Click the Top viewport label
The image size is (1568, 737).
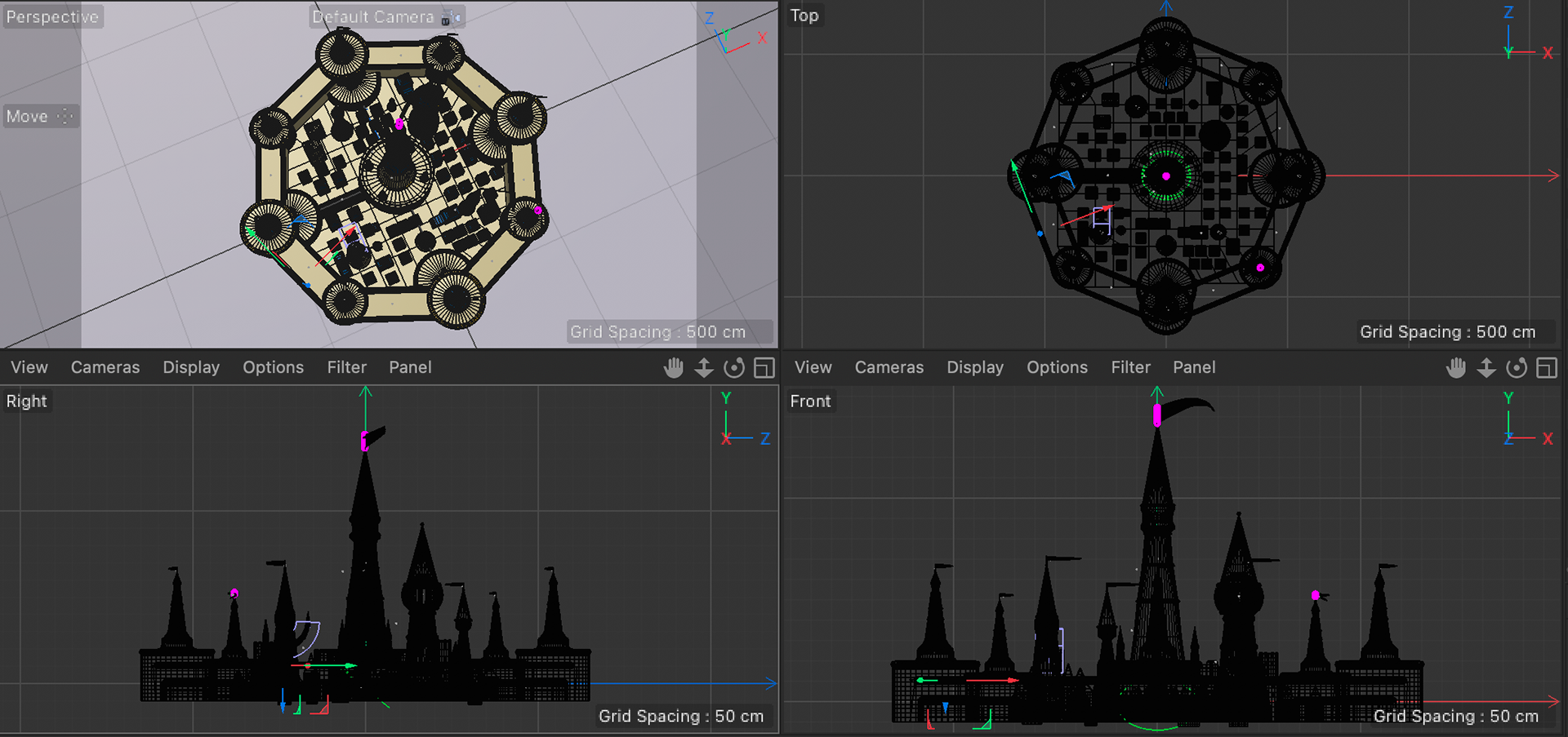pos(804,16)
